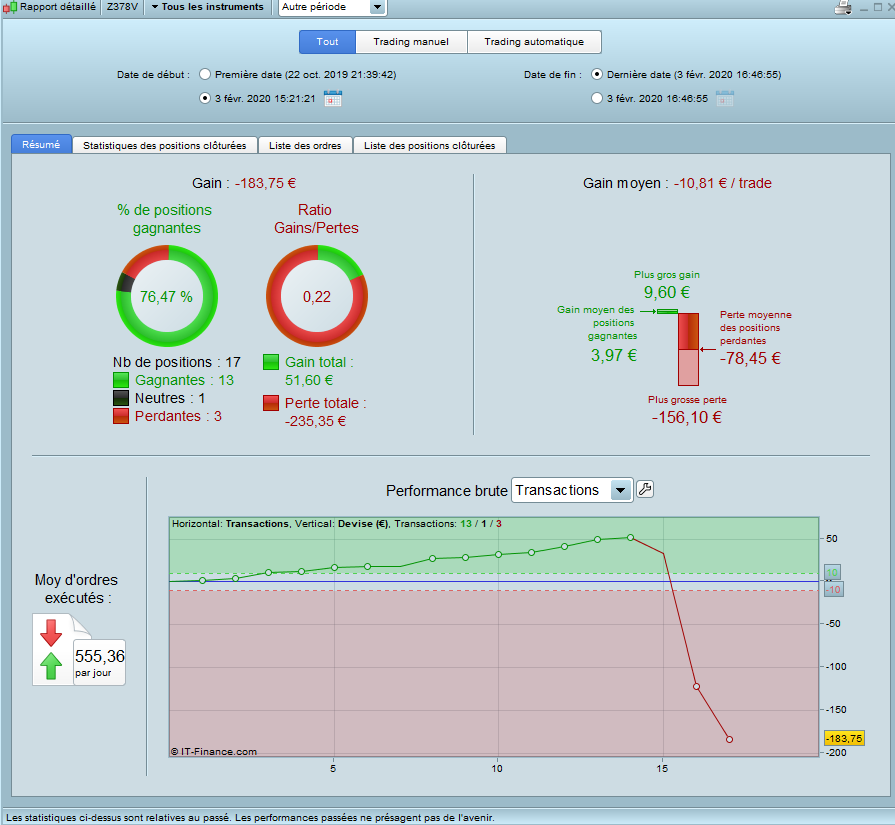Click the winning positions donut chart
Screen dimensions: 895x825
(x=167, y=296)
